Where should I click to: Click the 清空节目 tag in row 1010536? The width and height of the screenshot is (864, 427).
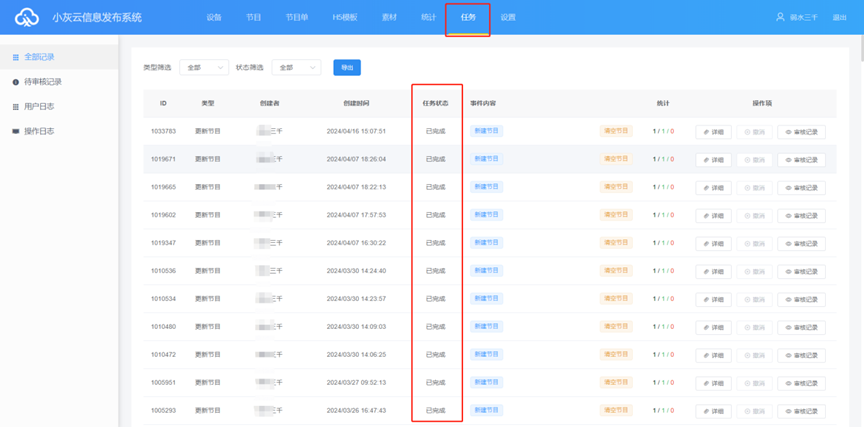(x=616, y=270)
